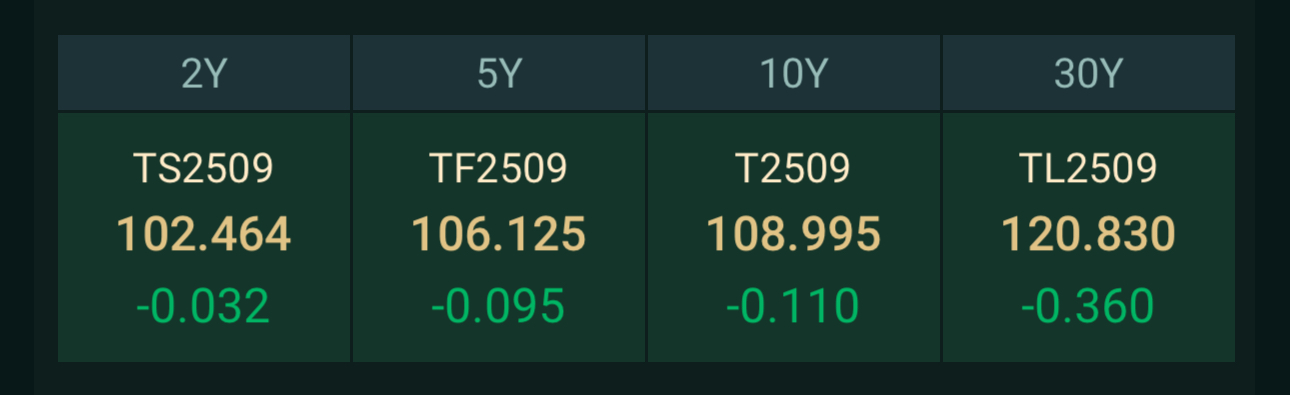Switch to the 30Y header
The height and width of the screenshot is (395, 1290).
(1089, 73)
